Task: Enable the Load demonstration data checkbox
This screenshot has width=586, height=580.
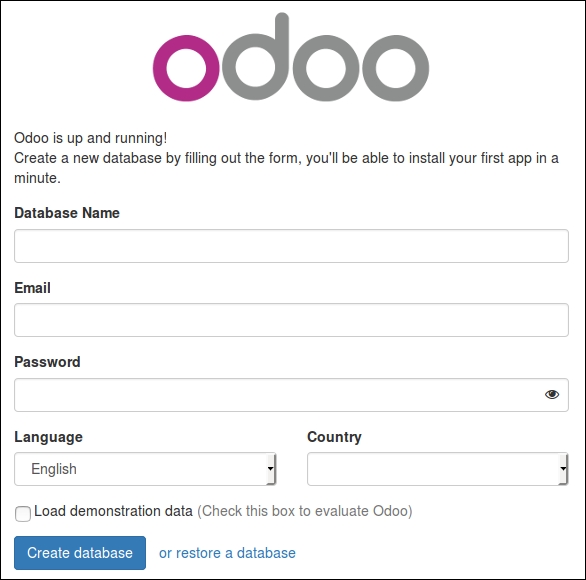Action: click(23, 513)
